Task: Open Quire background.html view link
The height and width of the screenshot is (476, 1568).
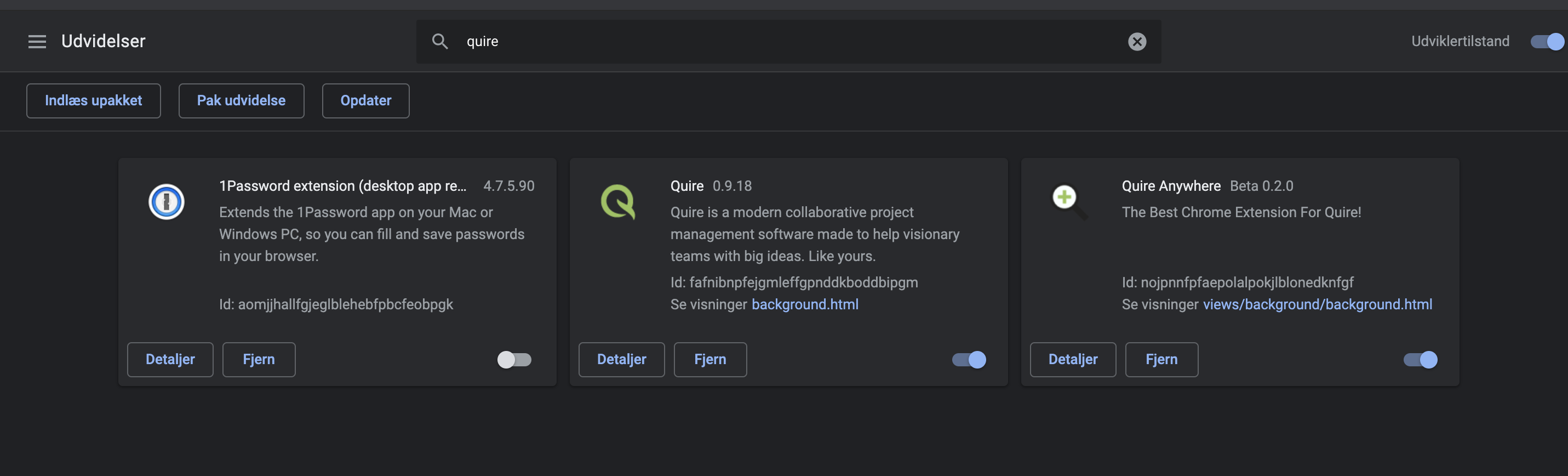Action: (x=805, y=304)
